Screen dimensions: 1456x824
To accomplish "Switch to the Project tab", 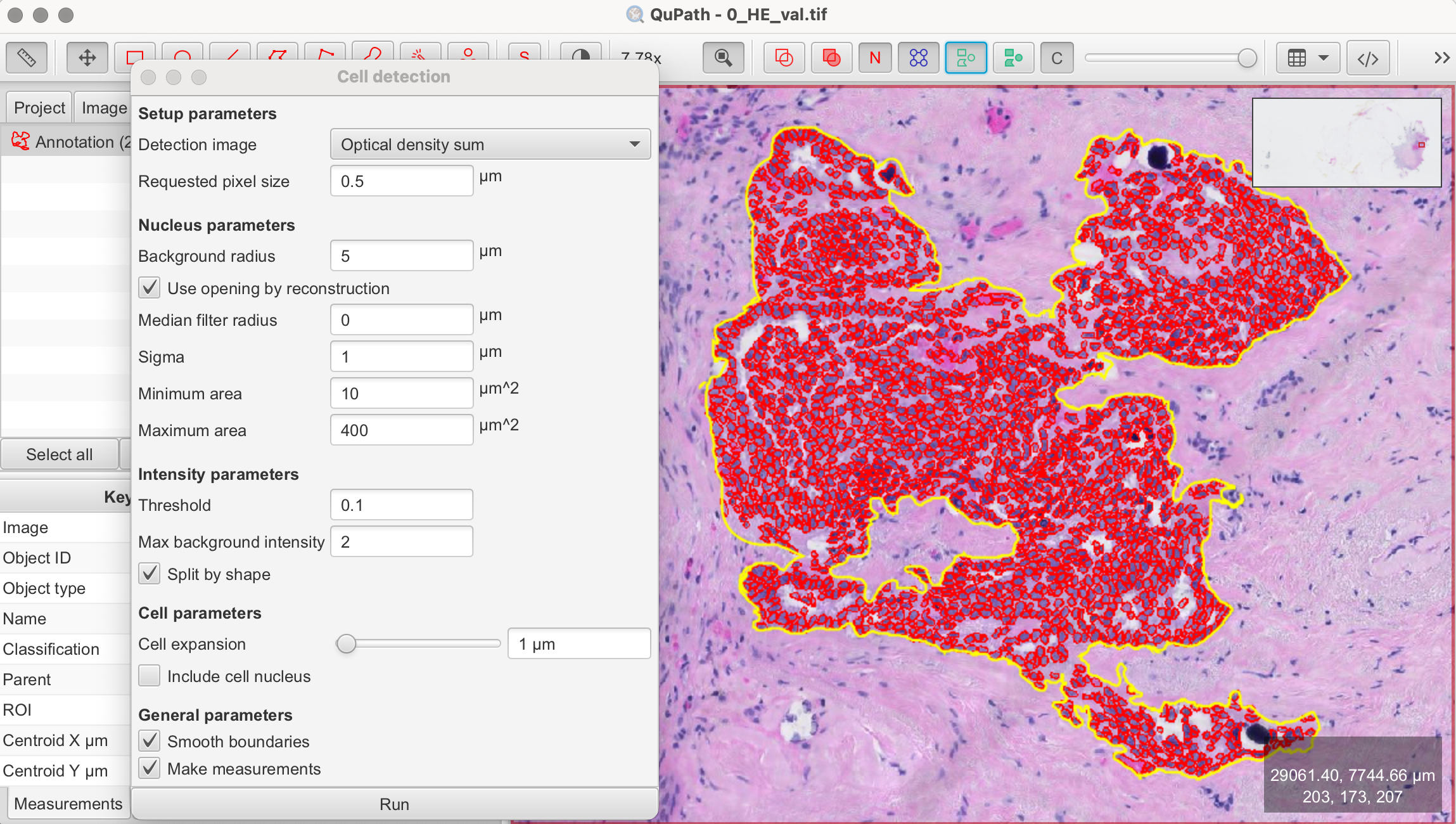I will coord(39,108).
